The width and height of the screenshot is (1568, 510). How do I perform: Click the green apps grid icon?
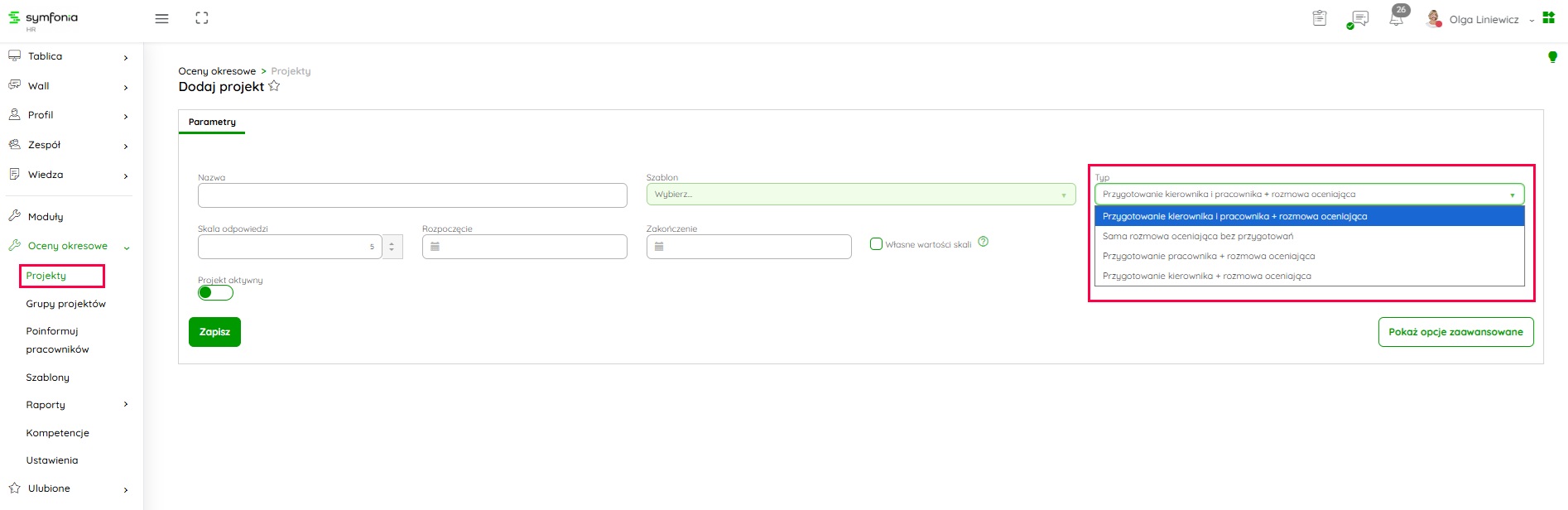pyautogui.click(x=1548, y=17)
